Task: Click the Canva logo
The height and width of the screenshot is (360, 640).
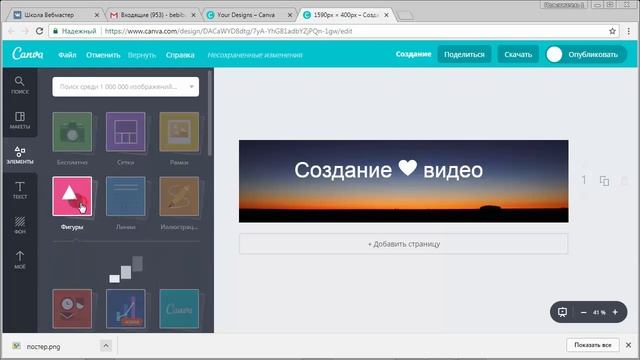Action: point(27,54)
